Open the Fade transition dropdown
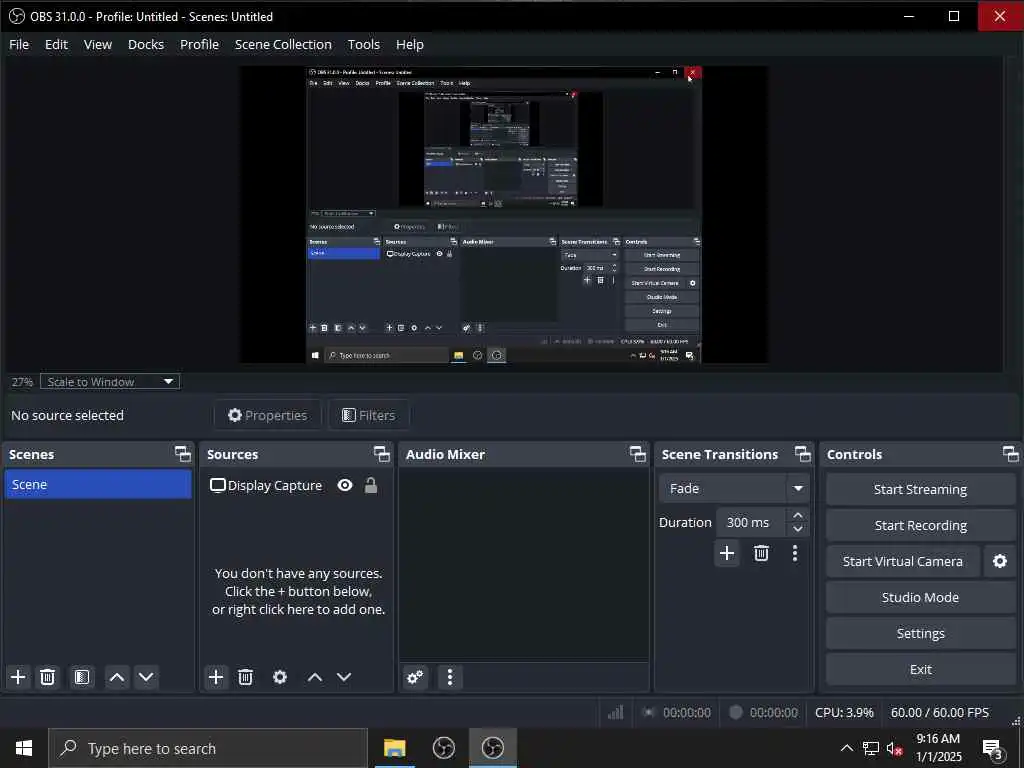The width and height of the screenshot is (1024, 768). click(734, 488)
